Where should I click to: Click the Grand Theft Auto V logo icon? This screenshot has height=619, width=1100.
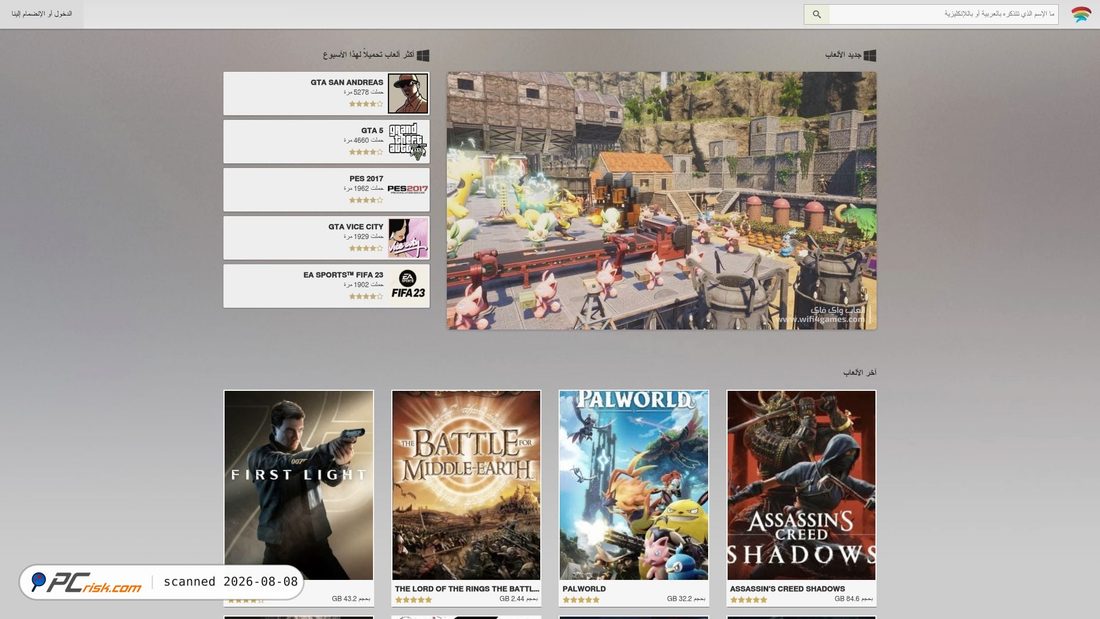click(408, 141)
